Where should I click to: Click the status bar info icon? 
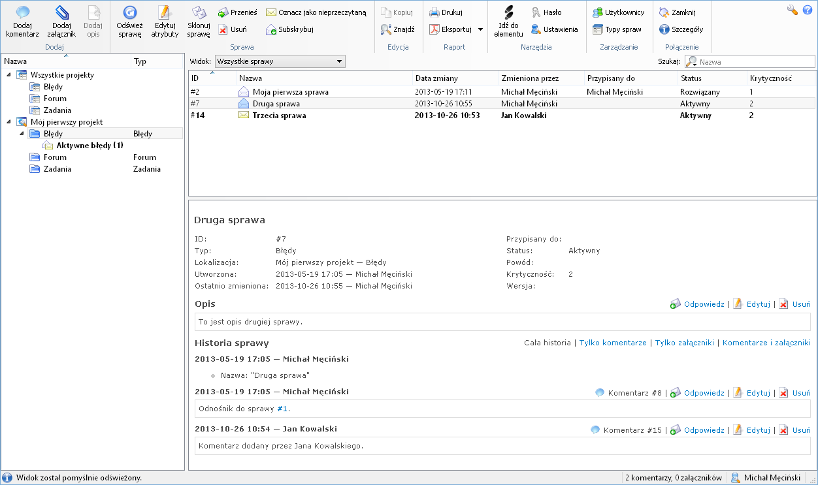click(x=7, y=478)
